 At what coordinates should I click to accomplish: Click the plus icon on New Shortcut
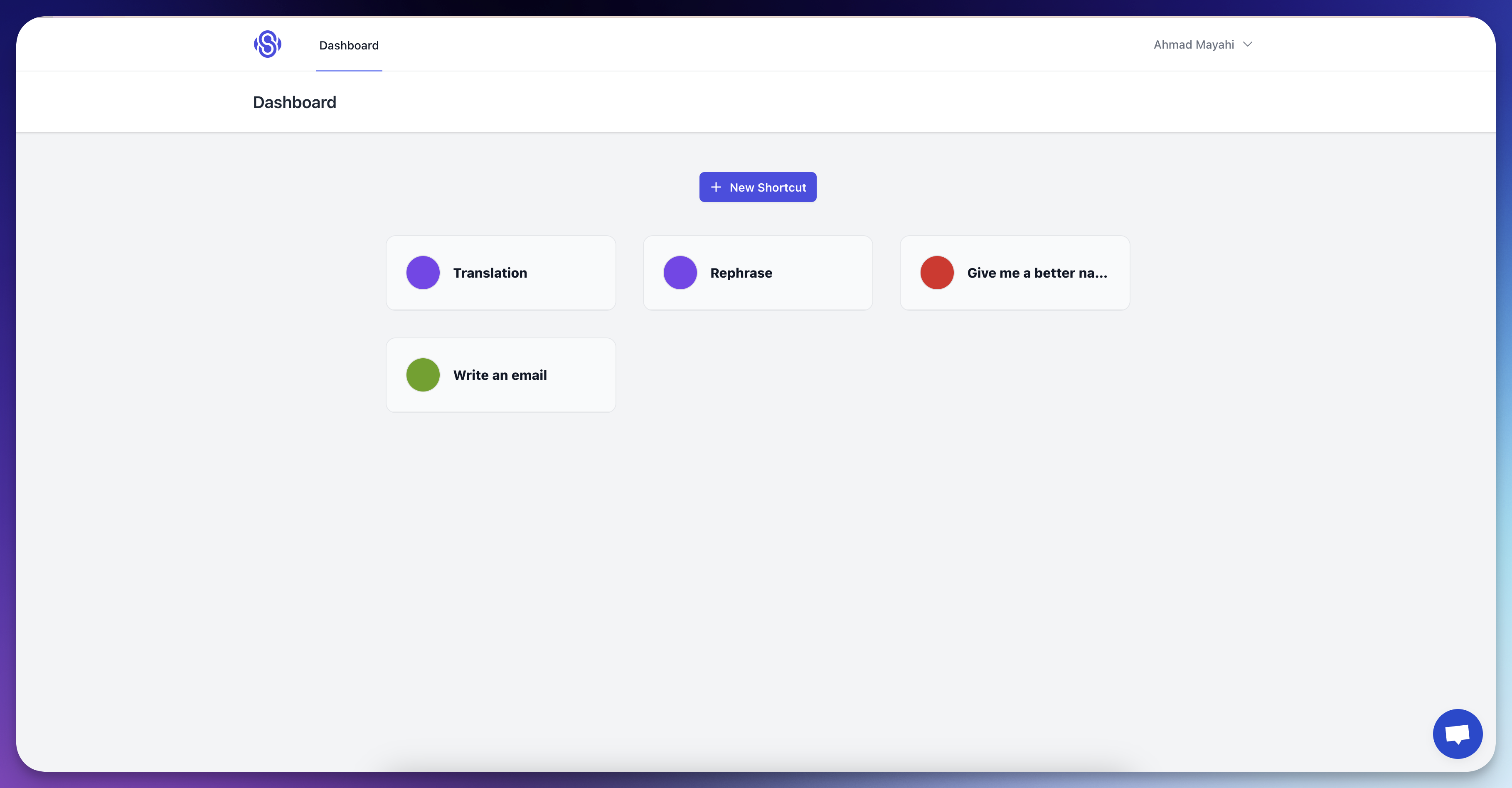716,187
